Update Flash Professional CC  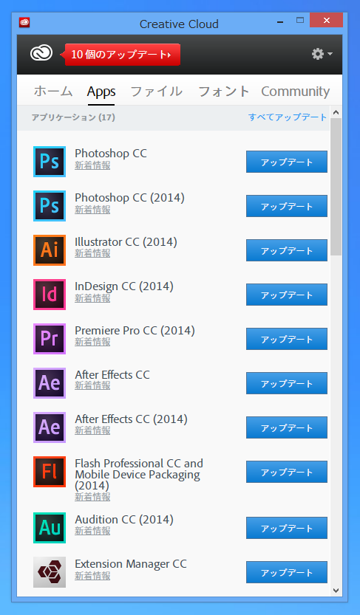[x=287, y=472]
